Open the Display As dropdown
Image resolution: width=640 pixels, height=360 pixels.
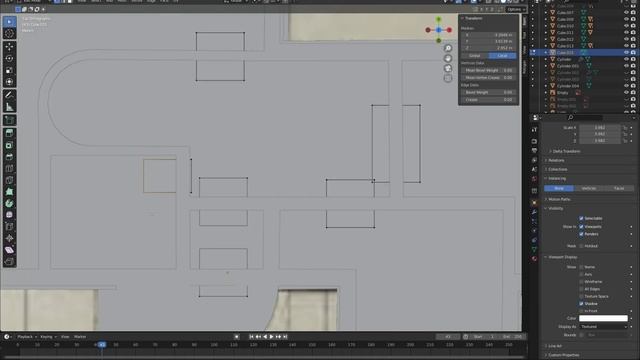coord(603,327)
